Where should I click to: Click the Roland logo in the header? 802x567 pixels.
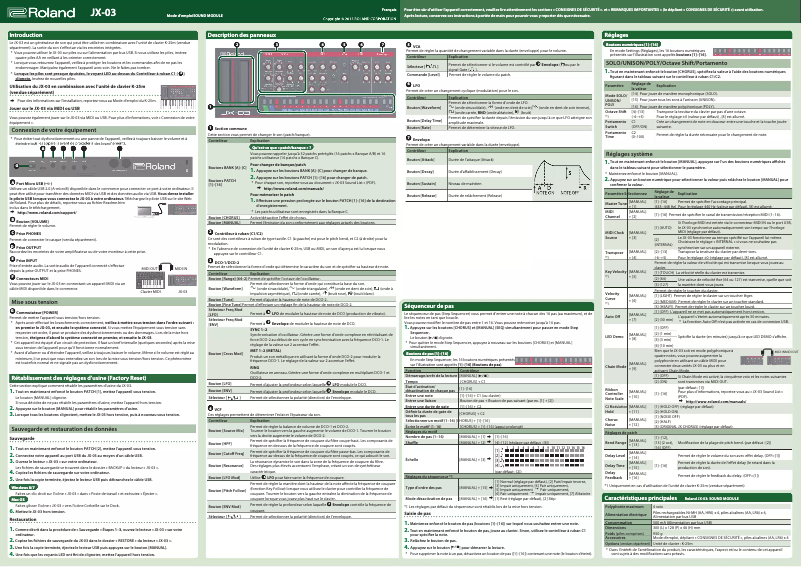pos(41,13)
